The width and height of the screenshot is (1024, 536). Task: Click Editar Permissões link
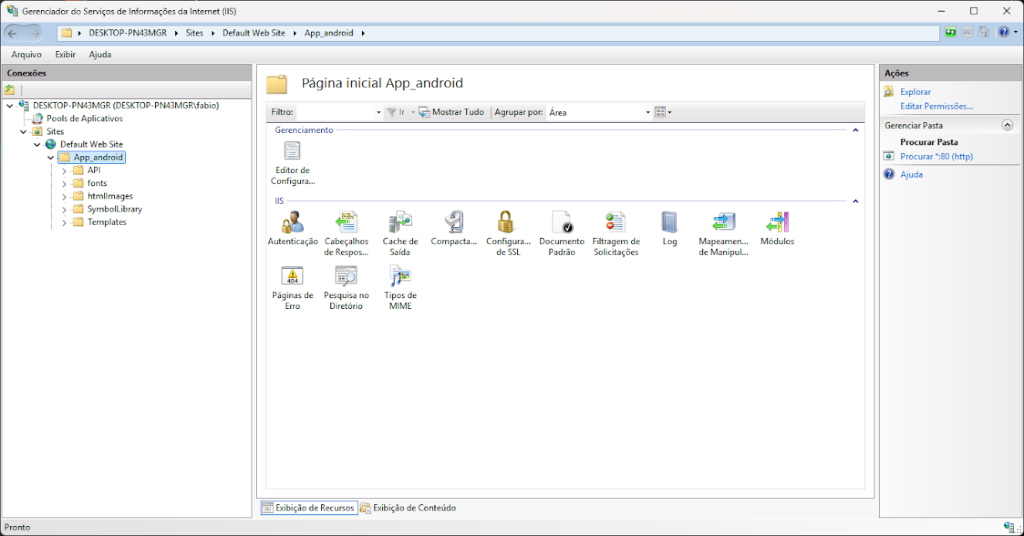(x=936, y=106)
